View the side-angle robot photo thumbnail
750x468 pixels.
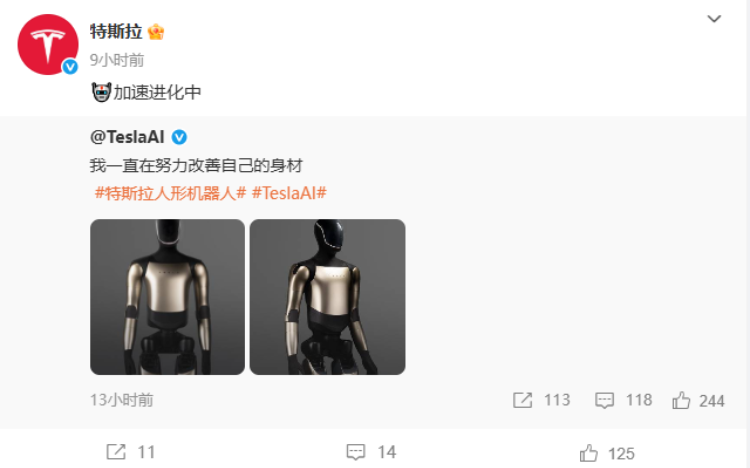328,297
